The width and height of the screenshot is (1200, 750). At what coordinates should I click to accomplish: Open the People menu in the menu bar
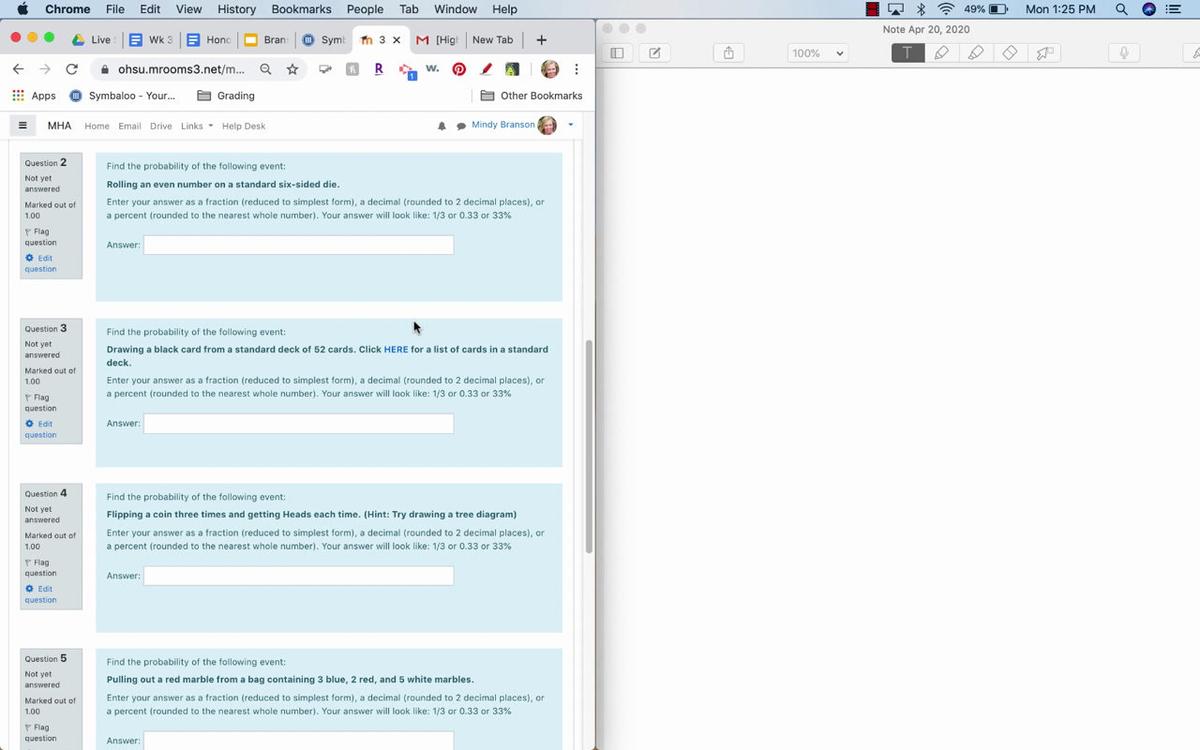365,9
